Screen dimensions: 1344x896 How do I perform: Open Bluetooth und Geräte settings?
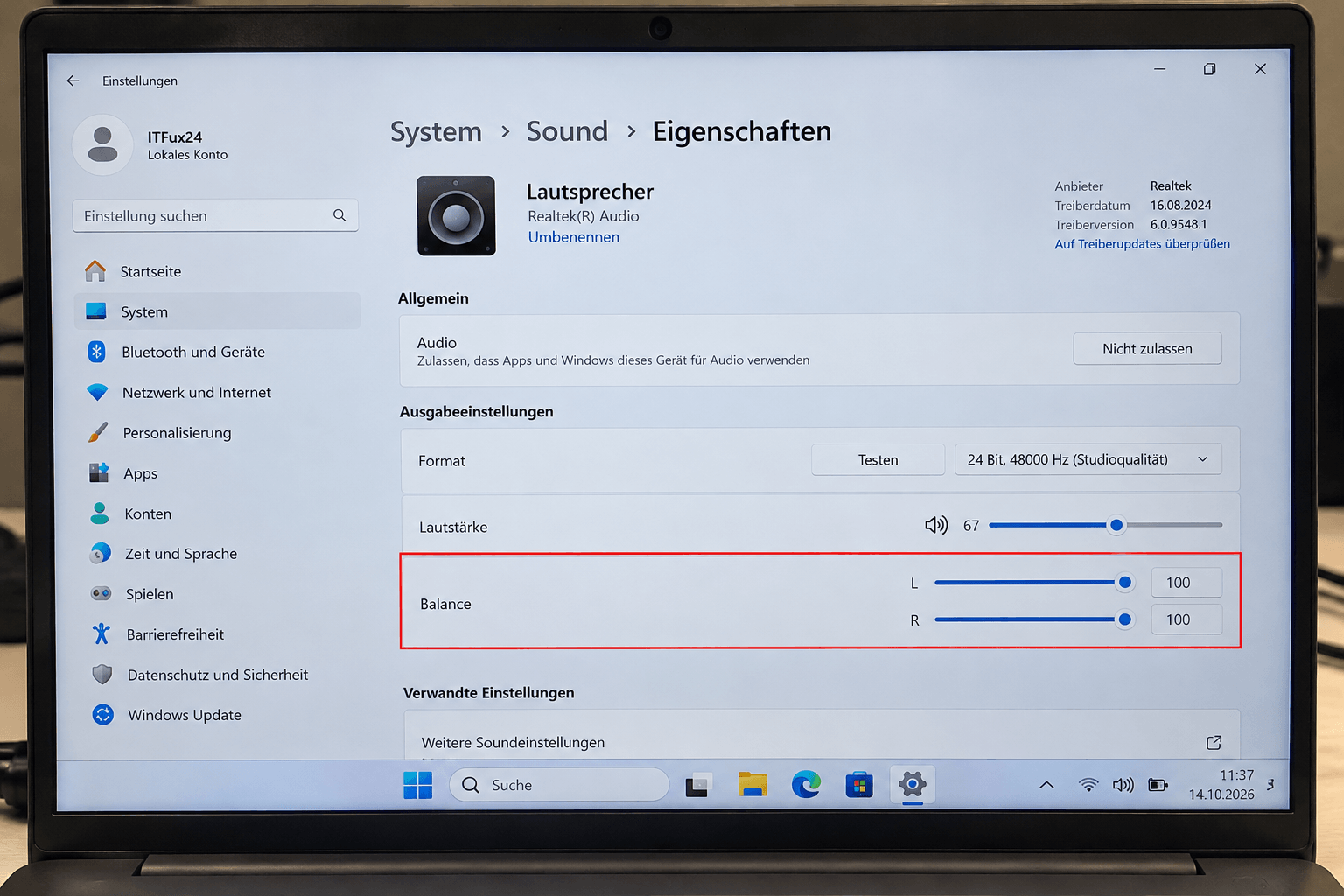[217, 352]
